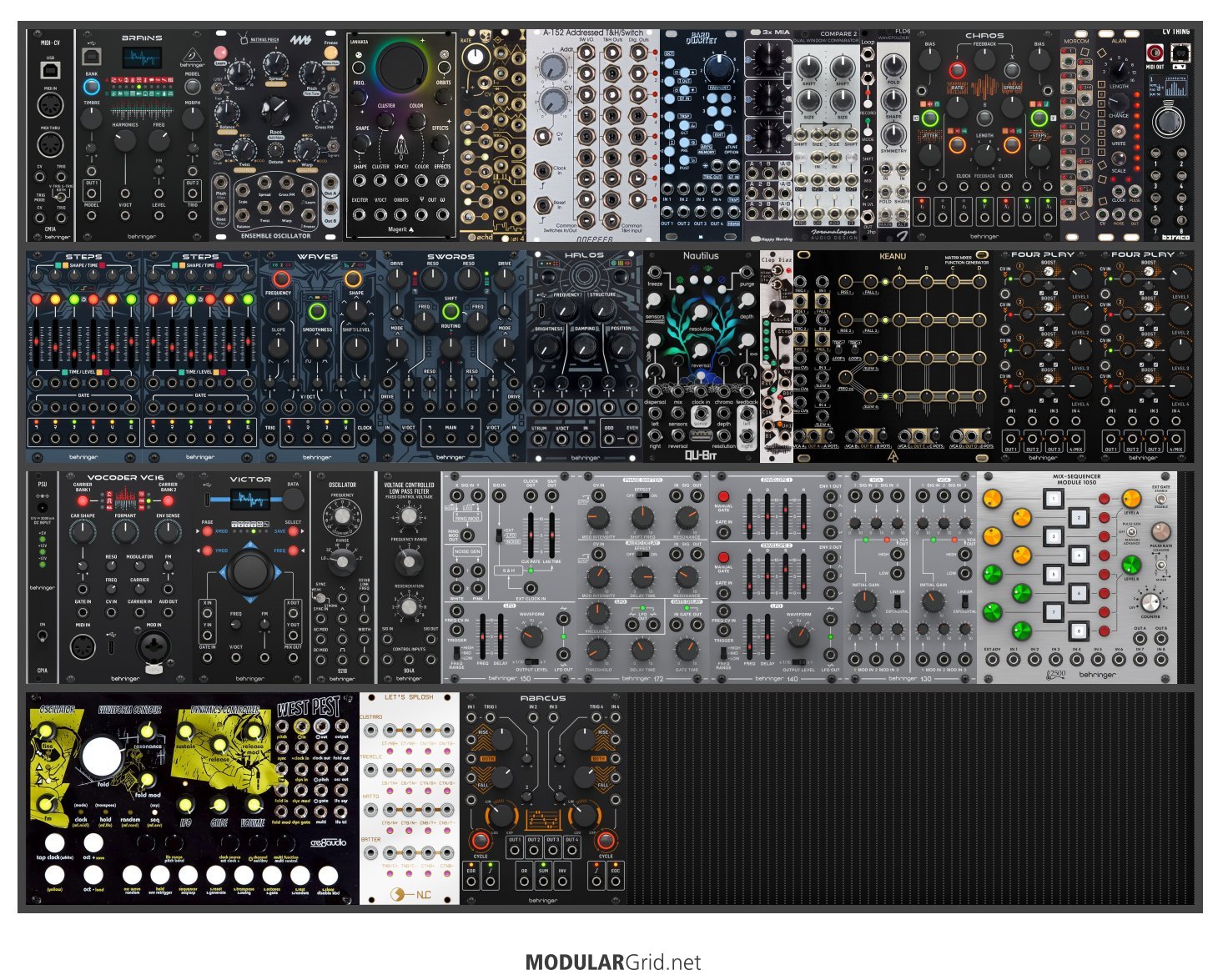
Task: Click the MIDI IN socket on the MIDI-CV module
Action: (x=50, y=106)
